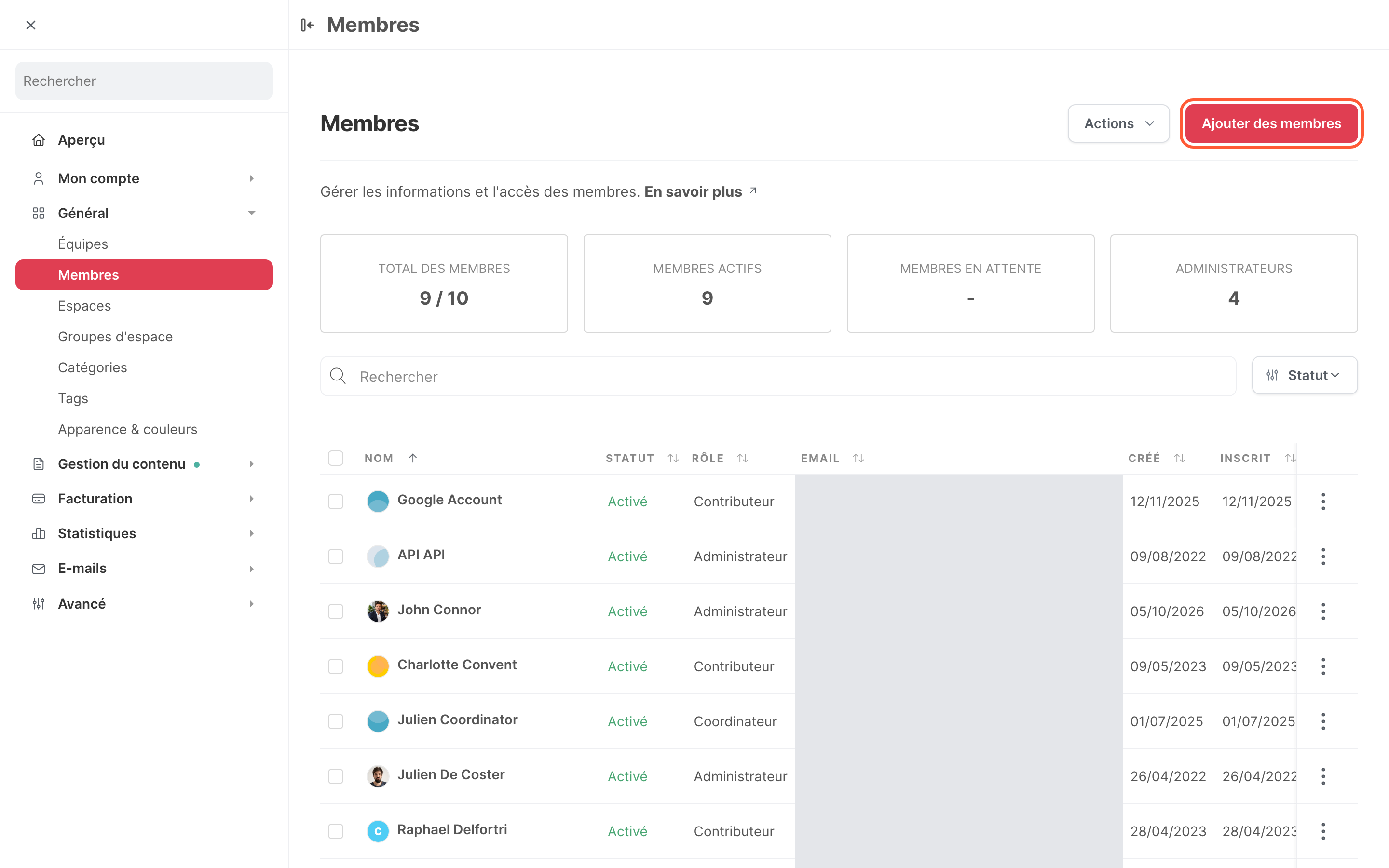Screen dimensions: 1389x868
Task: Sort table by Rôle column arrows
Action: [x=743, y=458]
